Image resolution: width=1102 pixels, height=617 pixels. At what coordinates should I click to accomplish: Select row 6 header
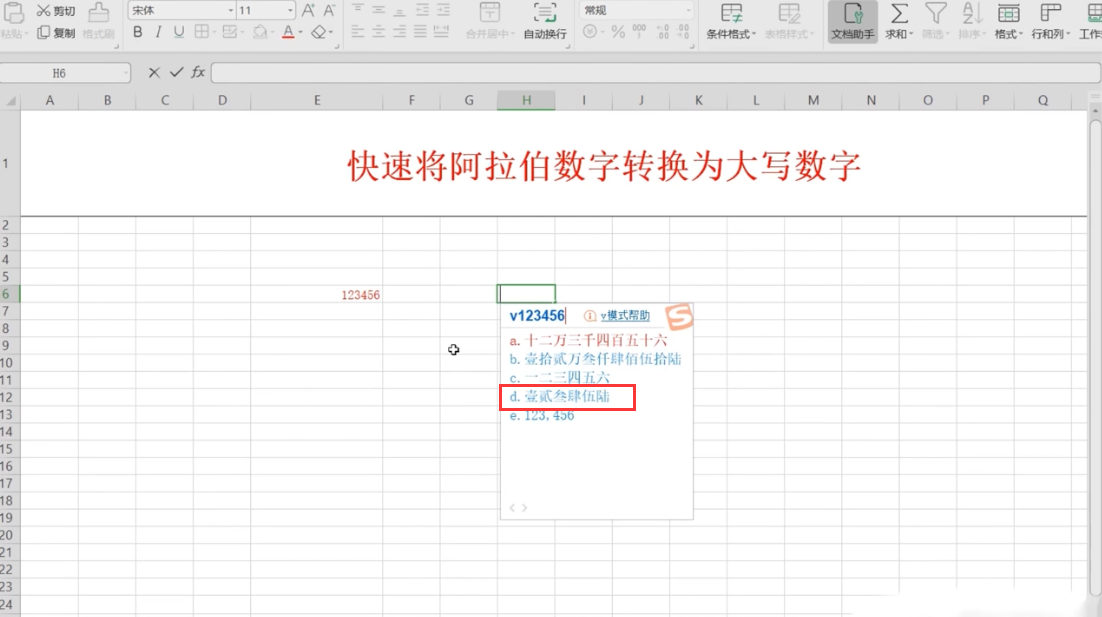tap(9, 294)
